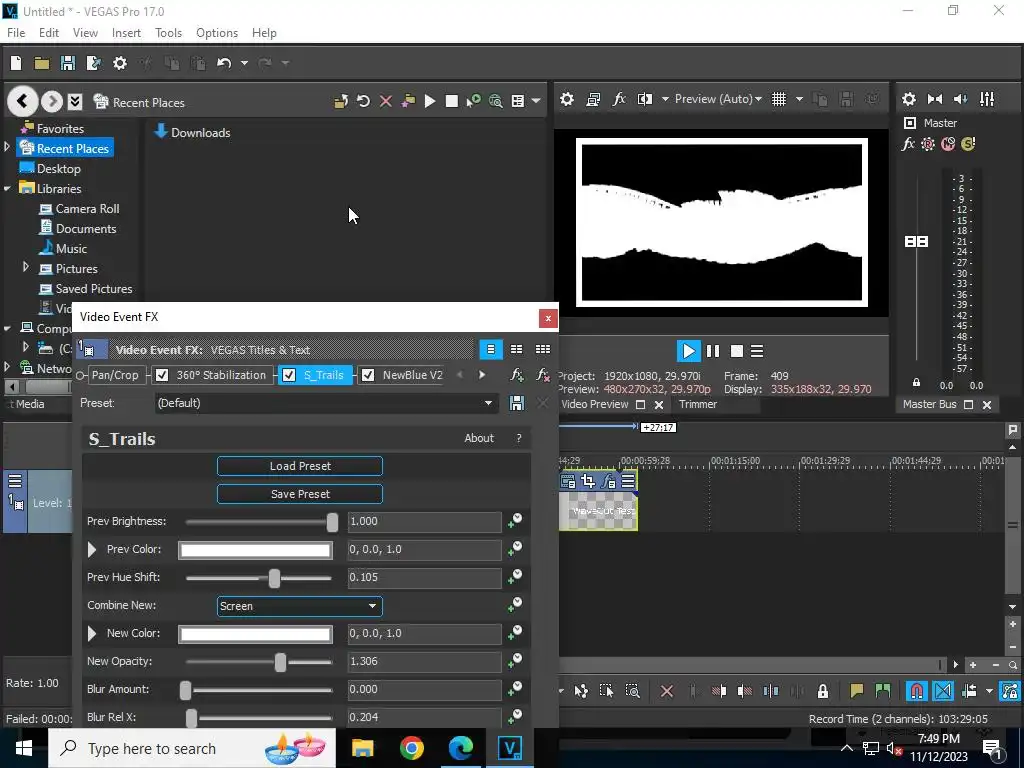Click the Load Preset button
This screenshot has height=768, width=1024.
tap(300, 466)
